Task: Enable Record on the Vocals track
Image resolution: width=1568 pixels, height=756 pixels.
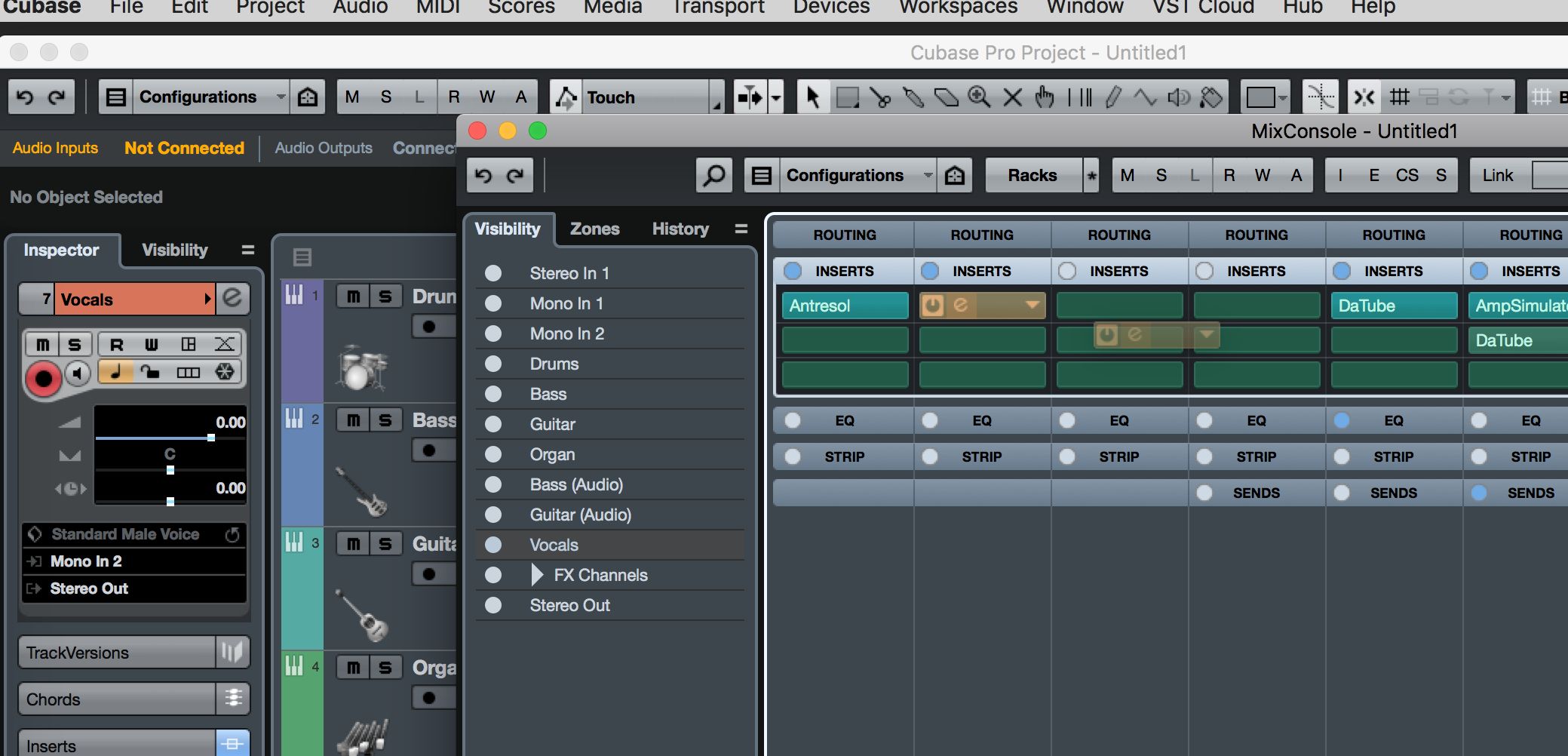Action: coord(43,379)
